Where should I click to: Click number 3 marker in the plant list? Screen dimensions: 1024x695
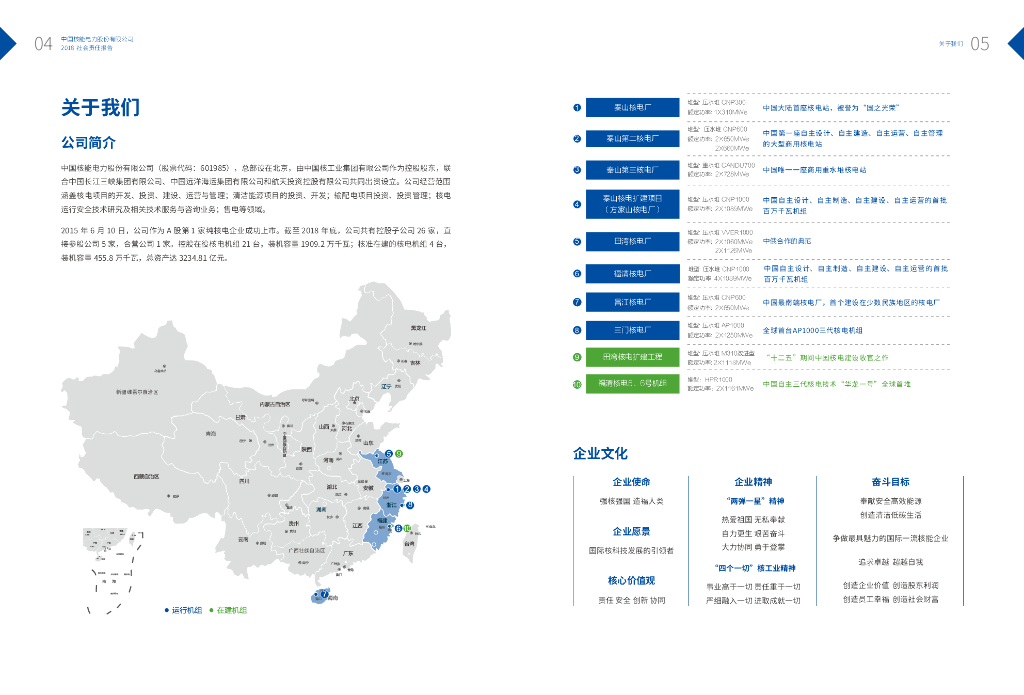(577, 170)
